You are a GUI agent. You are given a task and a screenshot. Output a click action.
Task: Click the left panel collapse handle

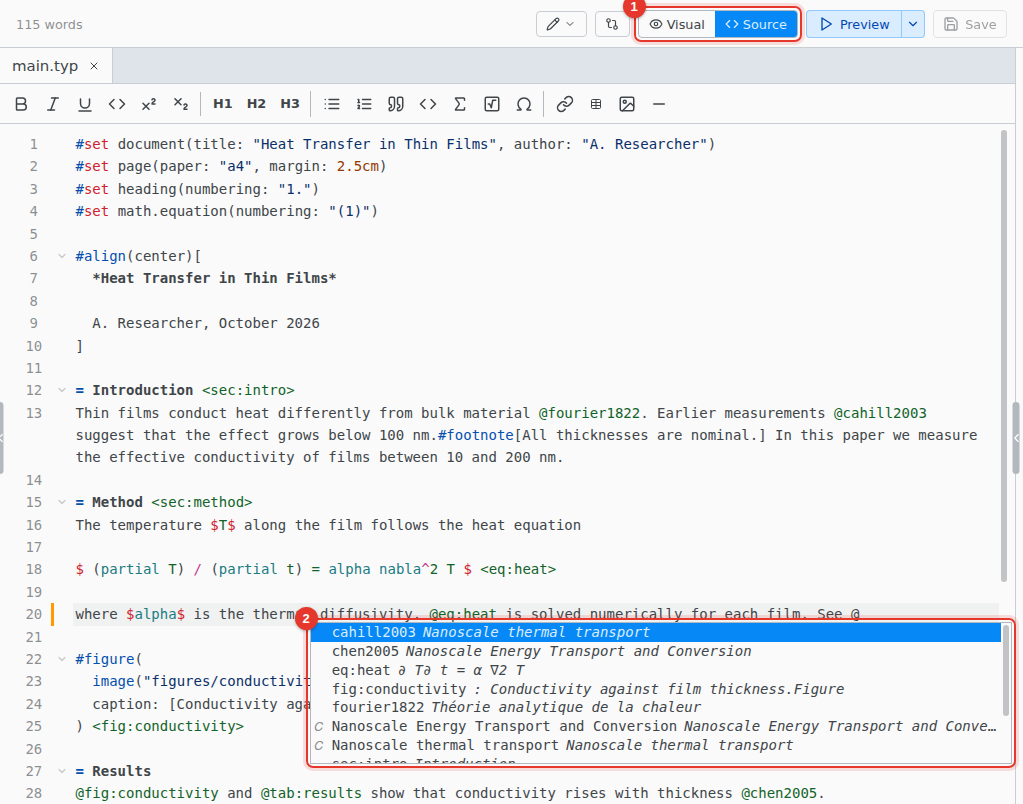[x=2, y=438]
